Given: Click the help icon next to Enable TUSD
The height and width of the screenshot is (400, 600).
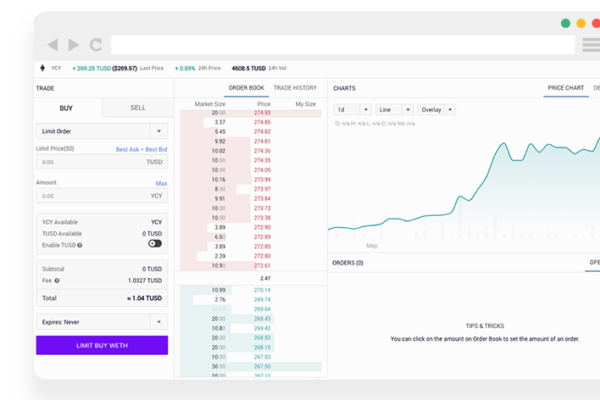Looking at the screenshot, I should 80,245.
